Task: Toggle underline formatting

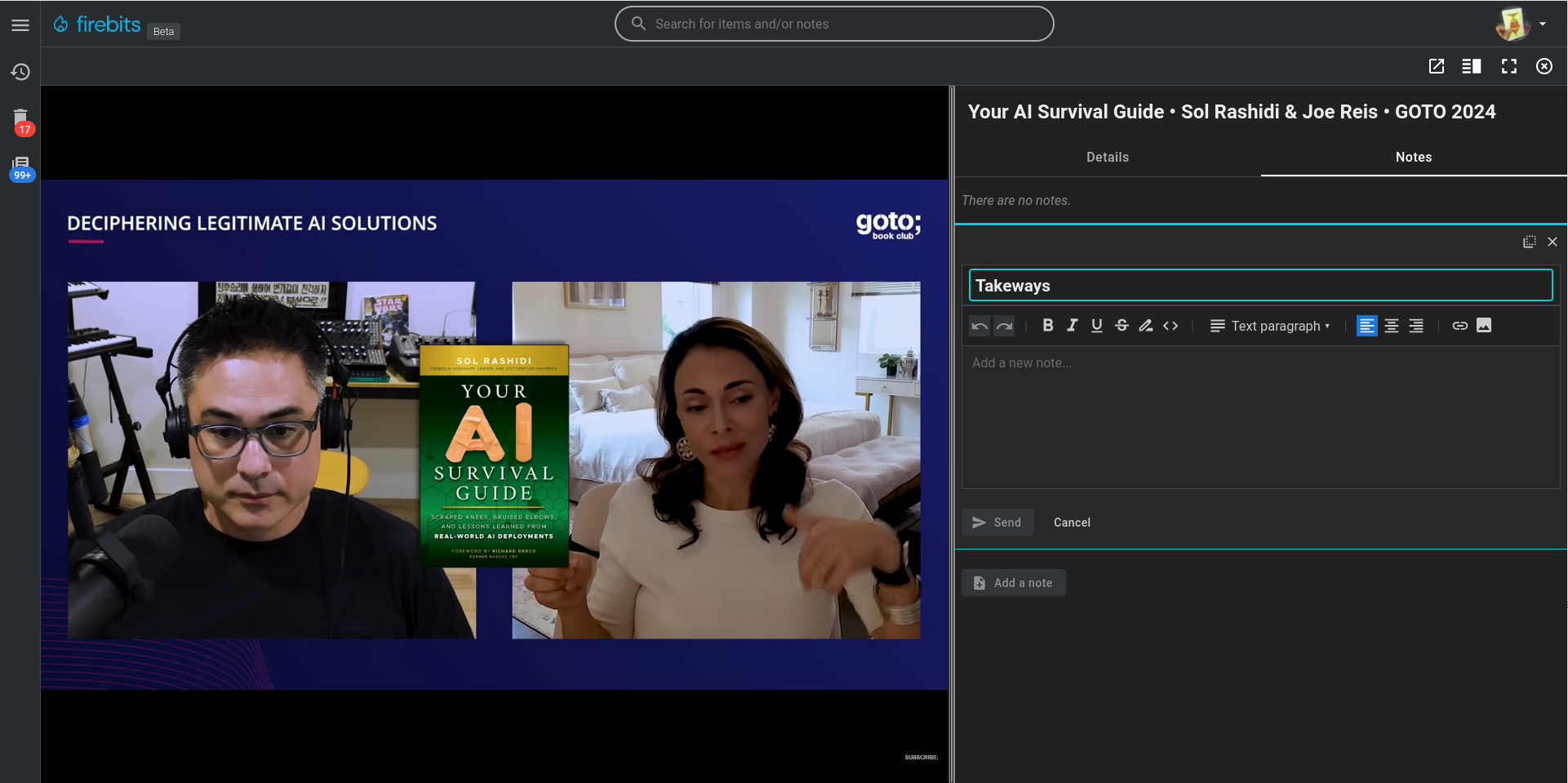Action: coord(1097,326)
